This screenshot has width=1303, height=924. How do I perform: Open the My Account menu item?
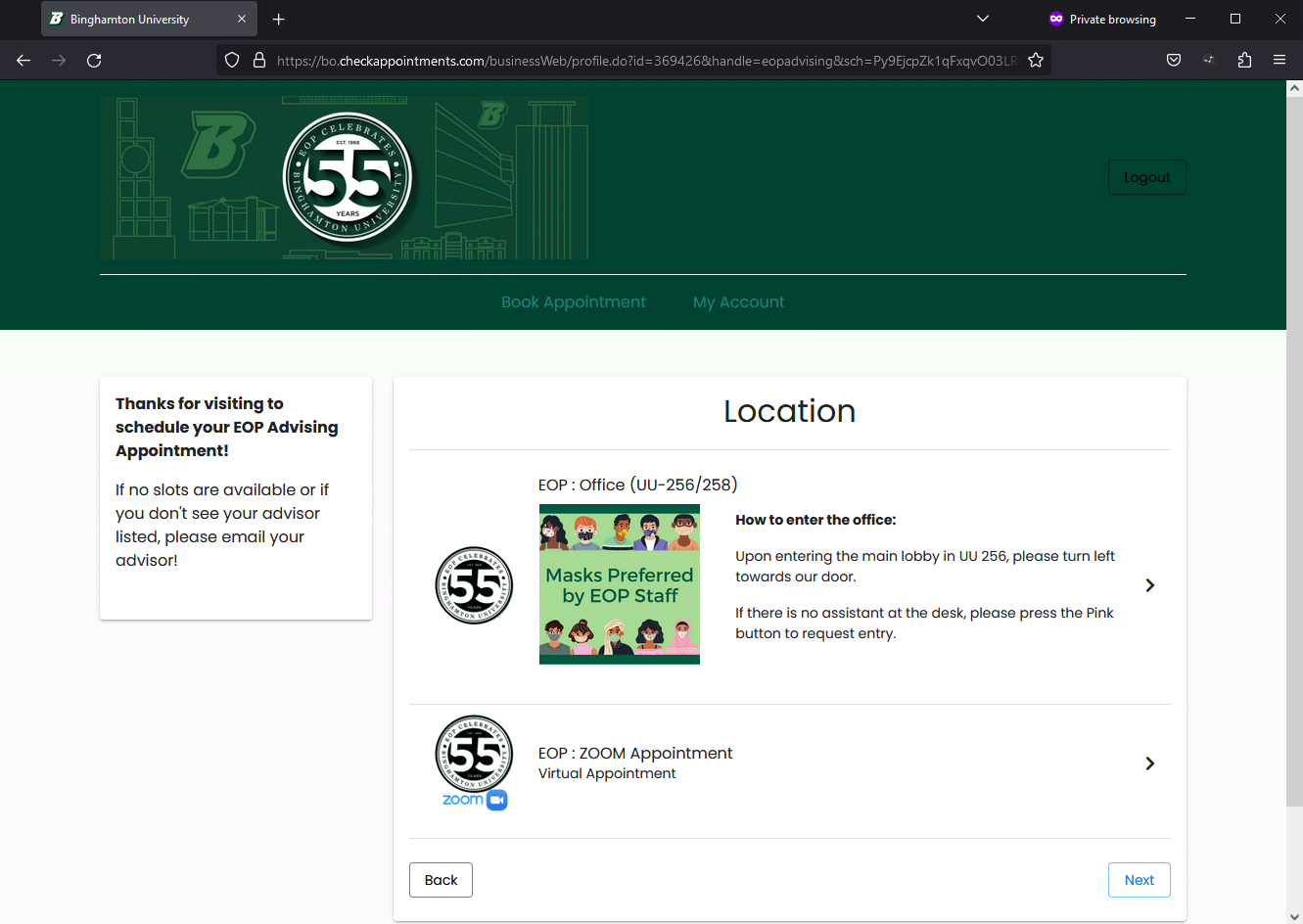pyautogui.click(x=738, y=302)
